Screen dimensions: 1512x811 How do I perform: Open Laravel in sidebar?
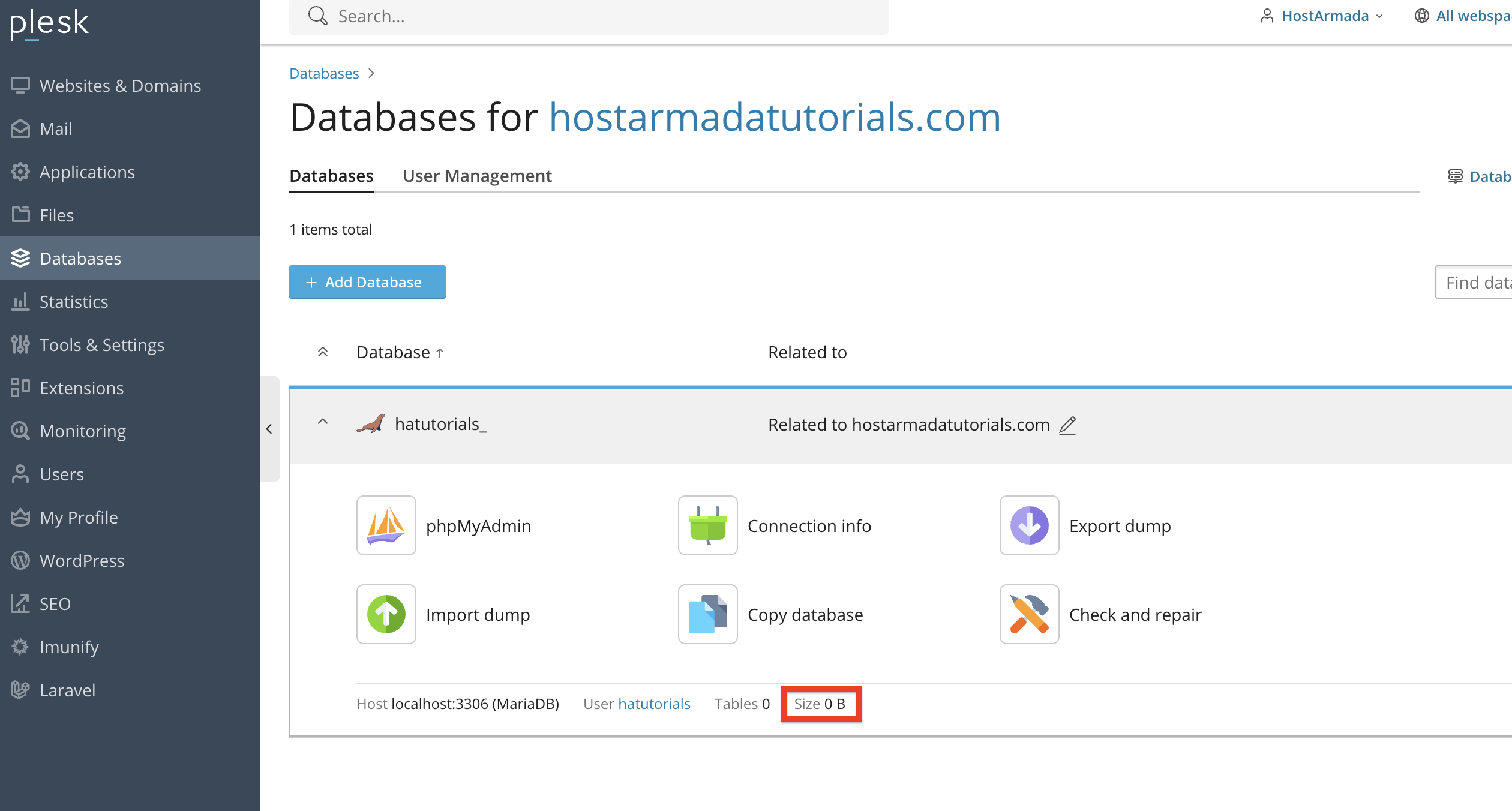(130, 690)
